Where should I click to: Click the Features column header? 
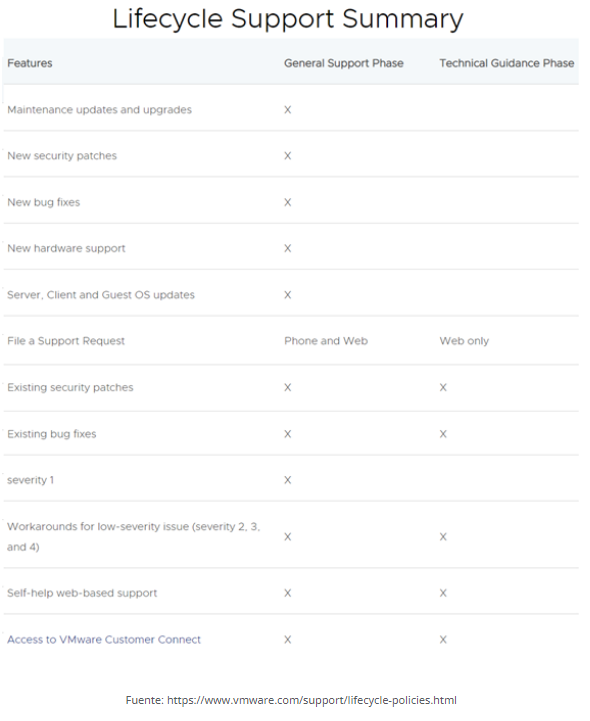[x=30, y=63]
